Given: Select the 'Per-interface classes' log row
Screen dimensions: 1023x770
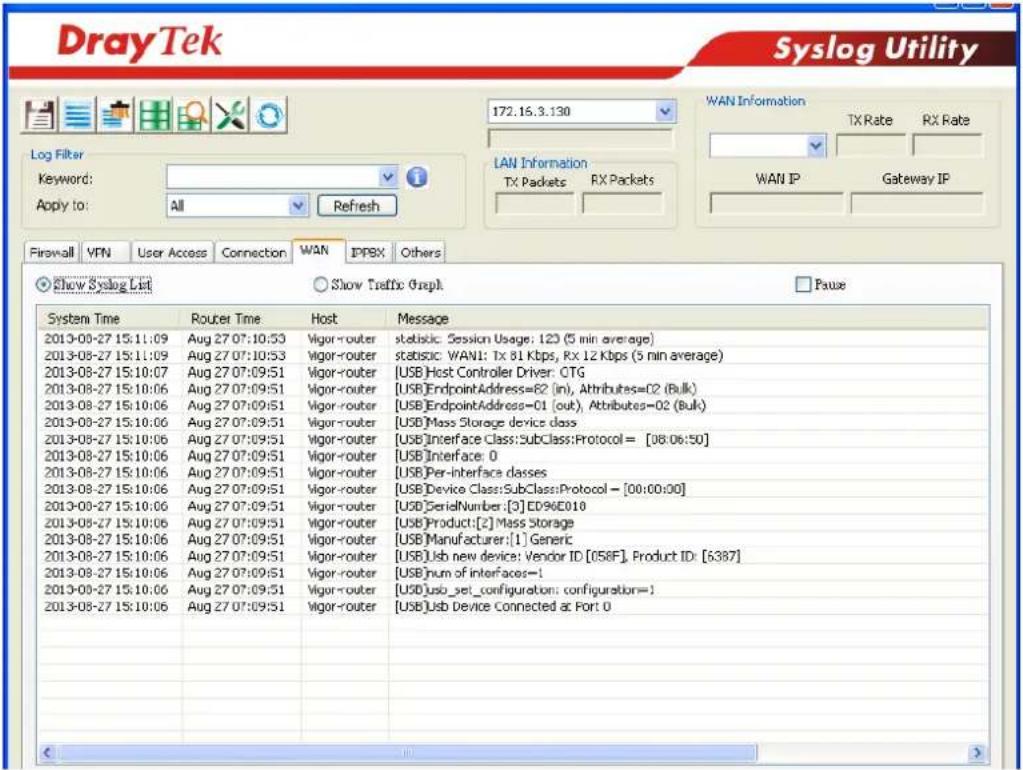Looking at the screenshot, I should coord(513,472).
